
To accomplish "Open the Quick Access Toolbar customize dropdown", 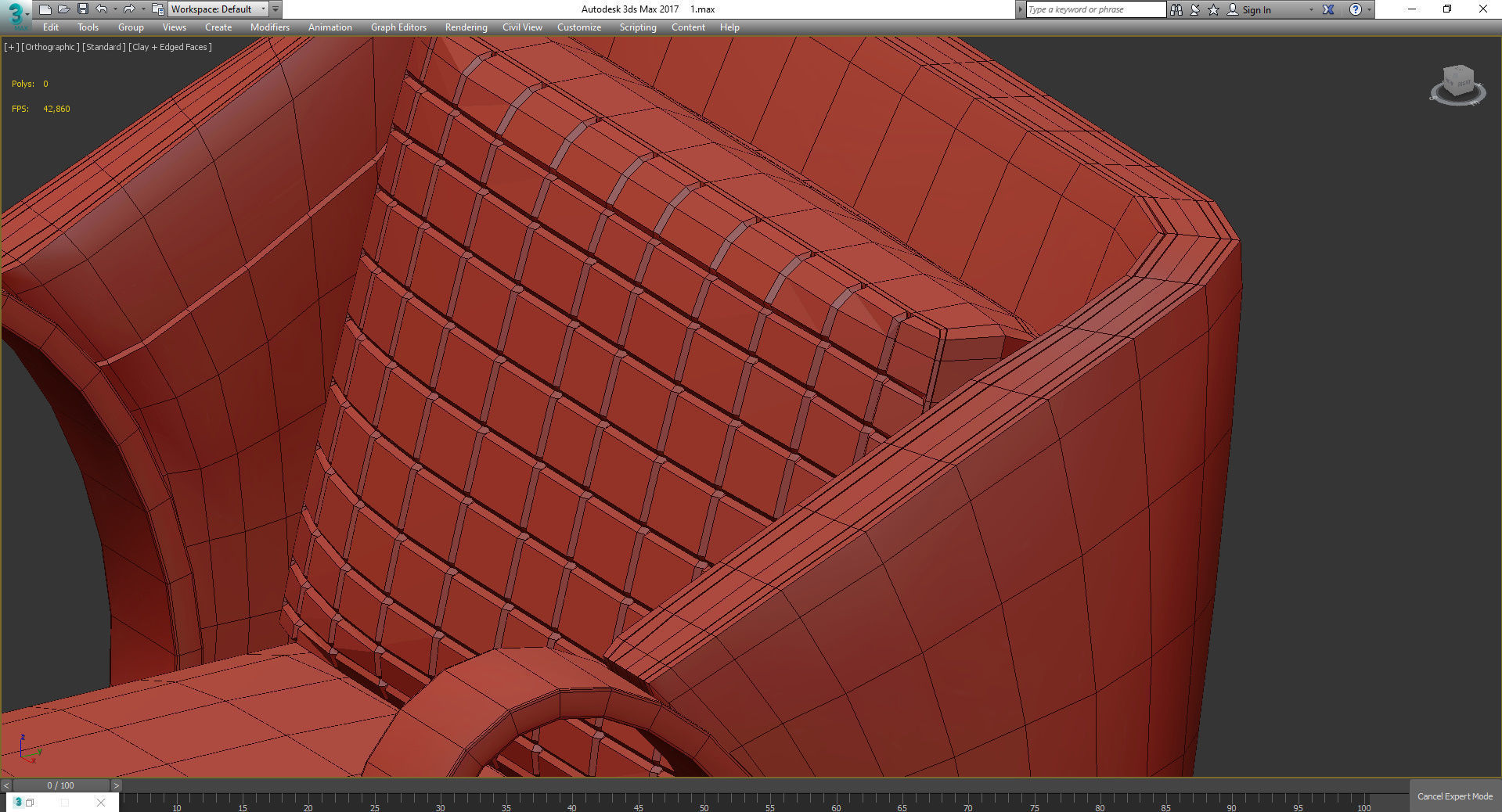I will pos(276,9).
